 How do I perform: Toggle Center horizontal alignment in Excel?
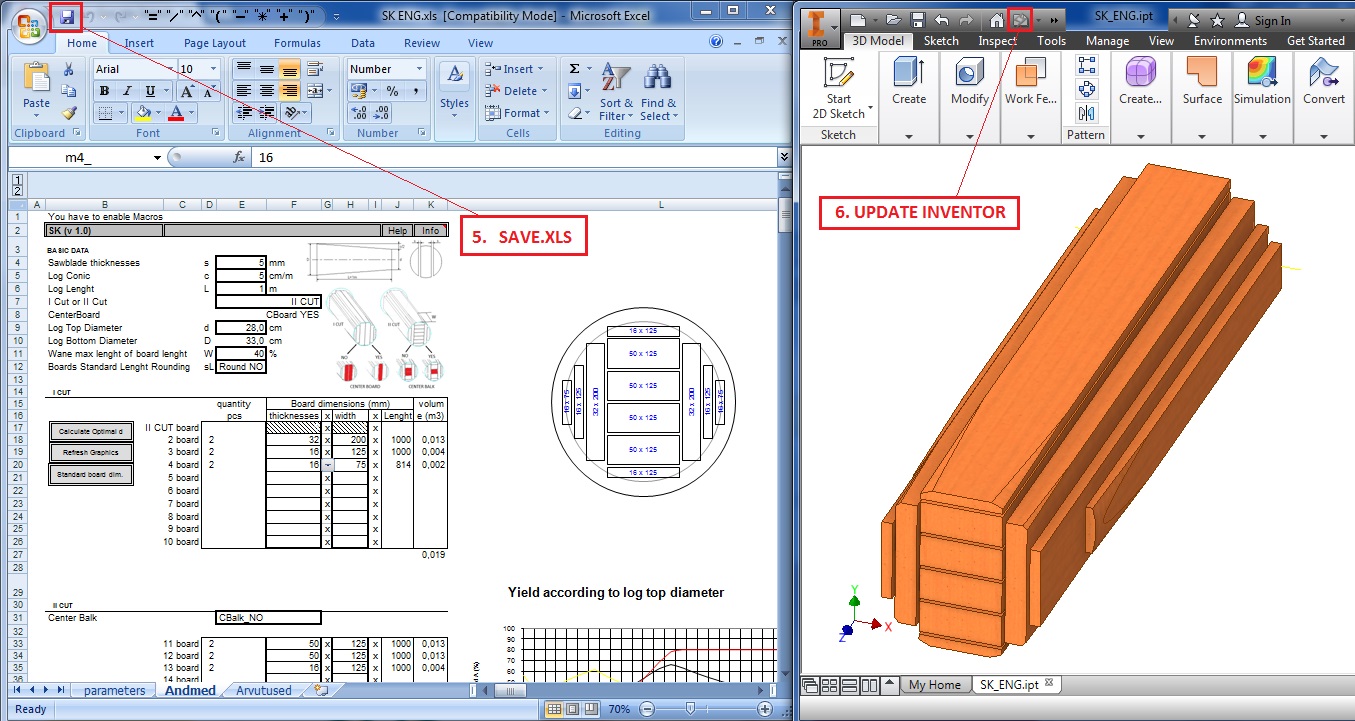[x=267, y=91]
